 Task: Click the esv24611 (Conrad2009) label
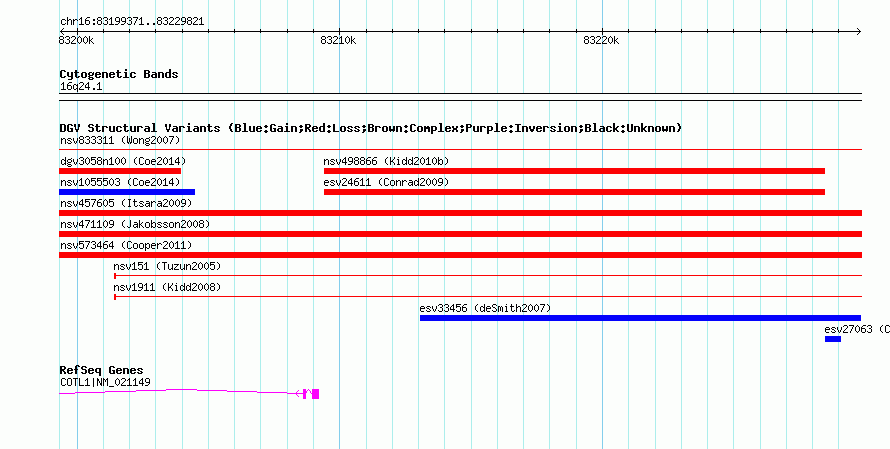click(x=386, y=182)
